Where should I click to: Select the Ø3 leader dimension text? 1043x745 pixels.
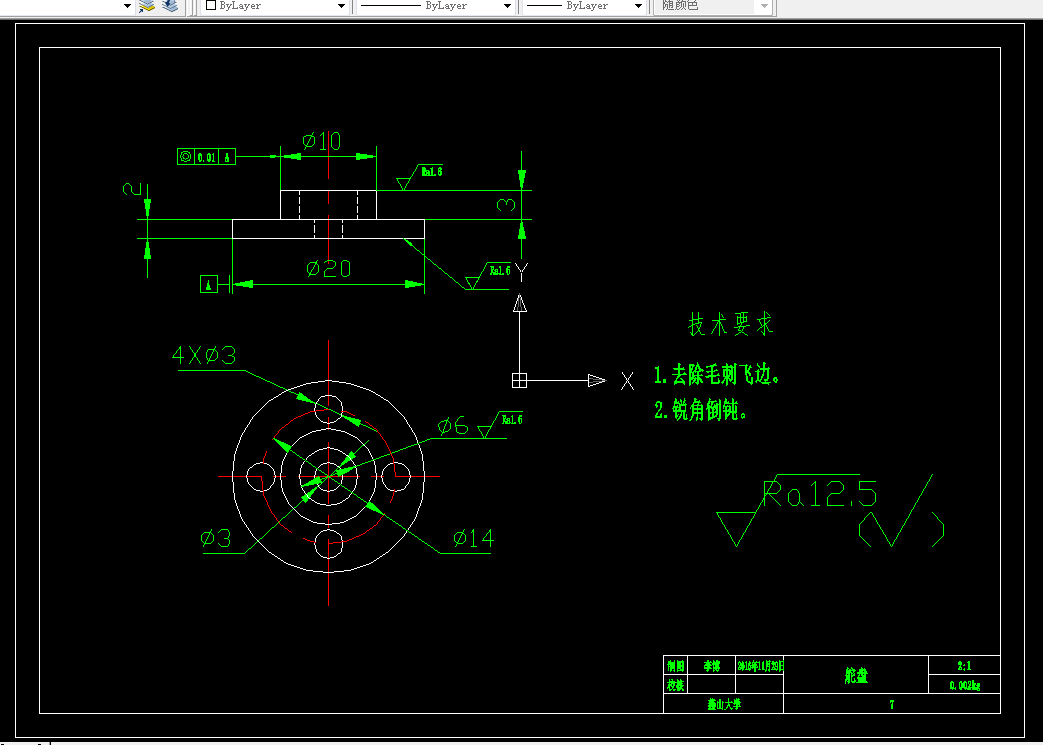(216, 538)
